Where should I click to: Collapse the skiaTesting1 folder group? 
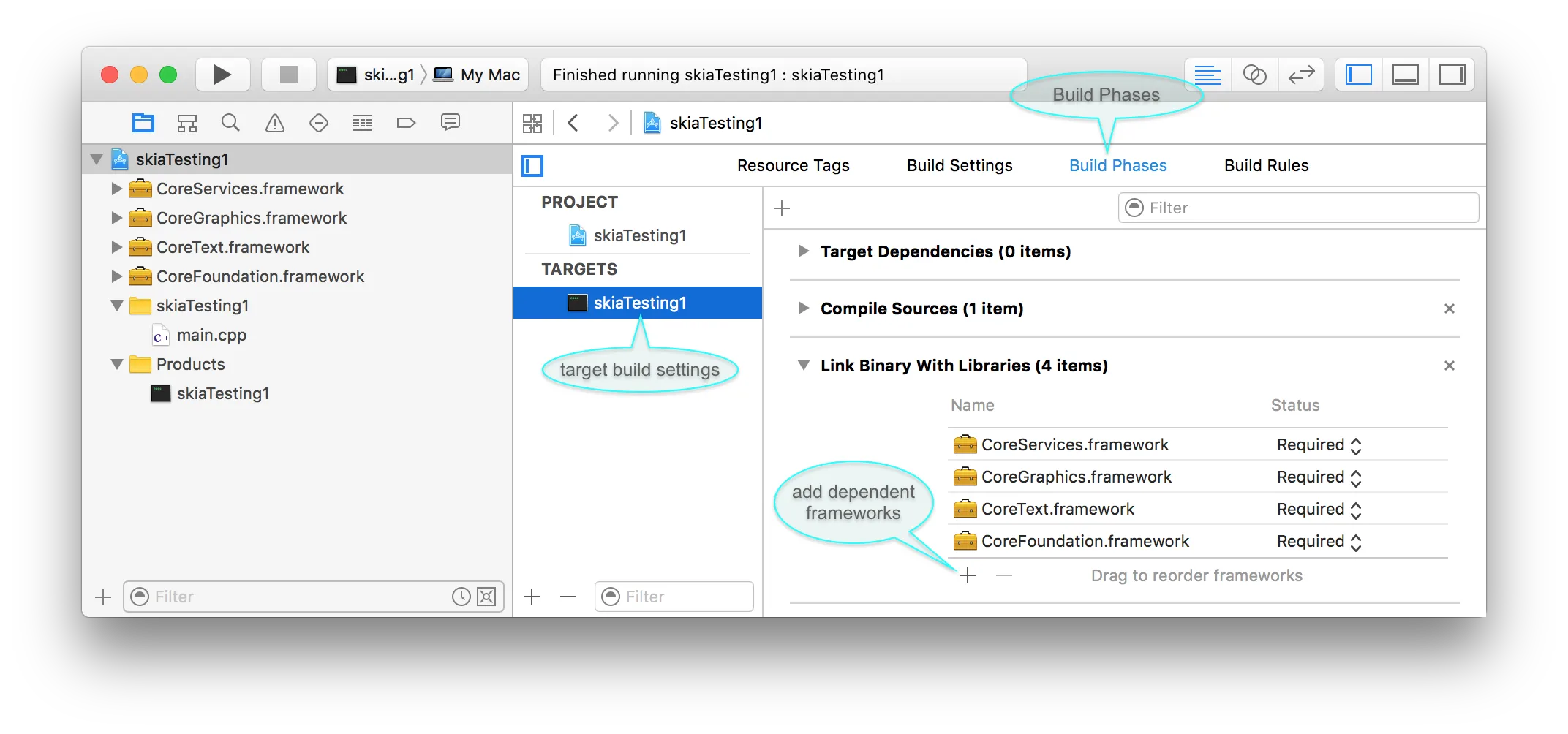click(x=117, y=306)
